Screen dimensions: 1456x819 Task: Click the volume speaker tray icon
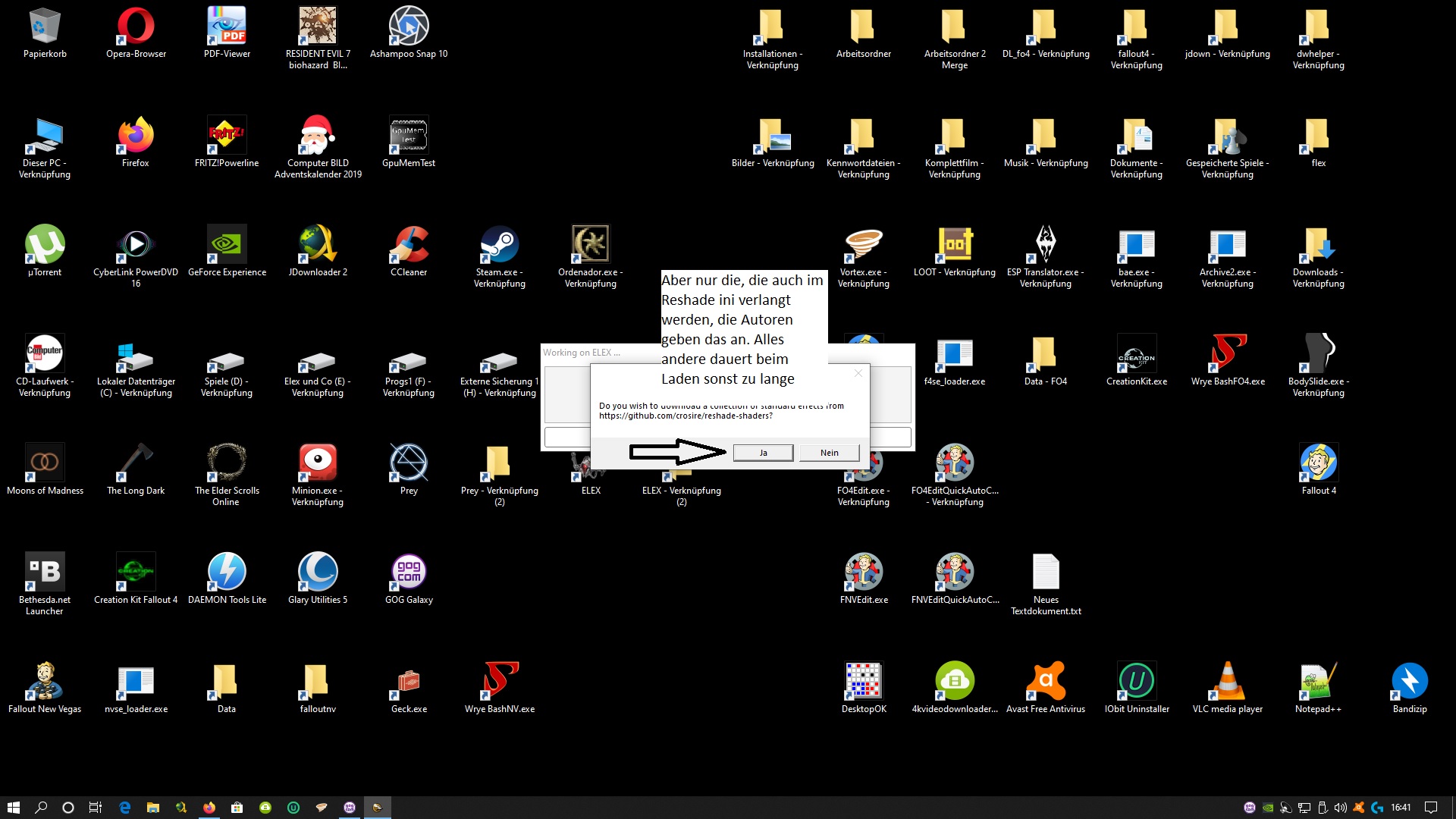pyautogui.click(x=1340, y=808)
